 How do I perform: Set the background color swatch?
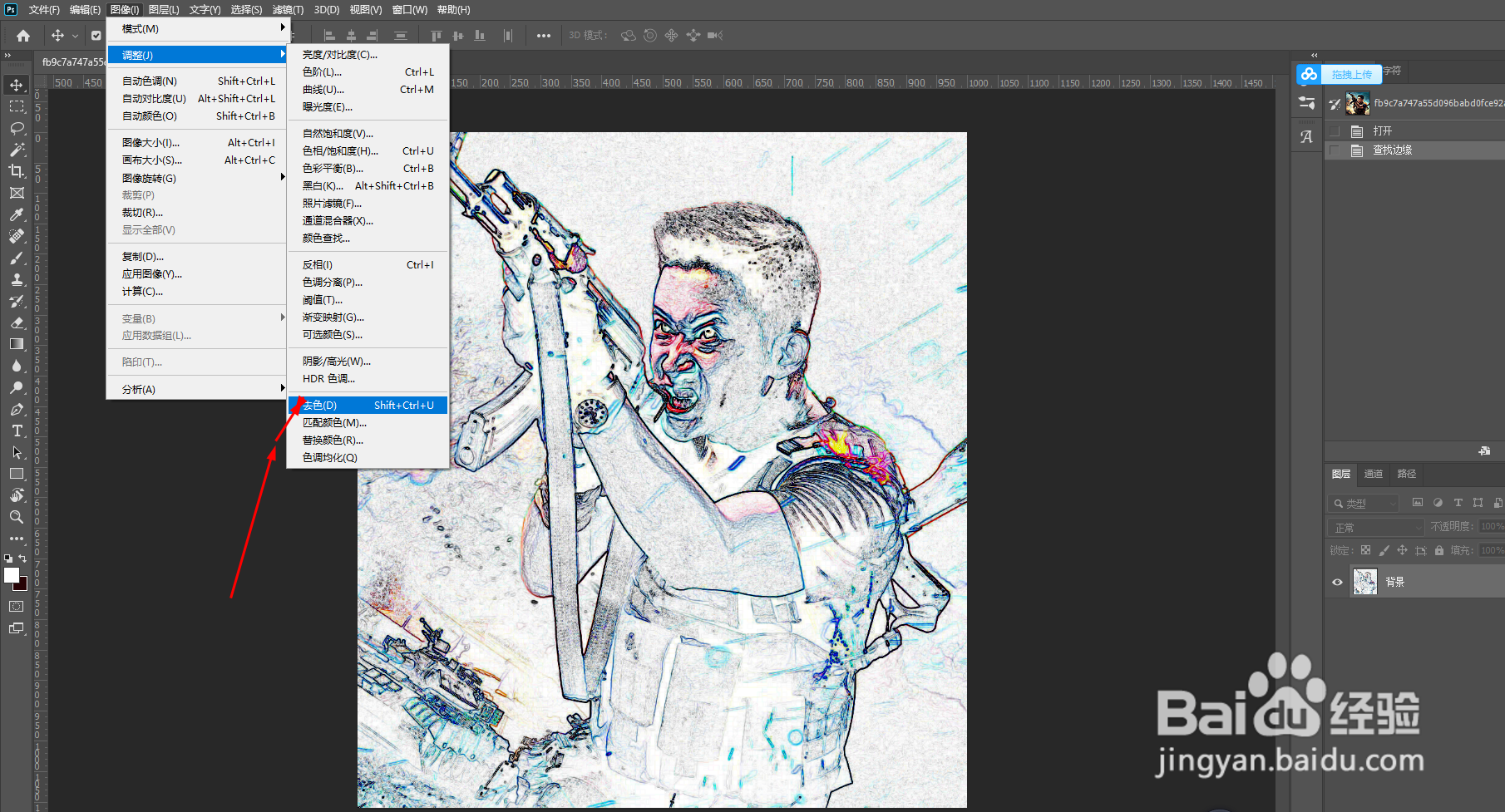click(x=22, y=585)
